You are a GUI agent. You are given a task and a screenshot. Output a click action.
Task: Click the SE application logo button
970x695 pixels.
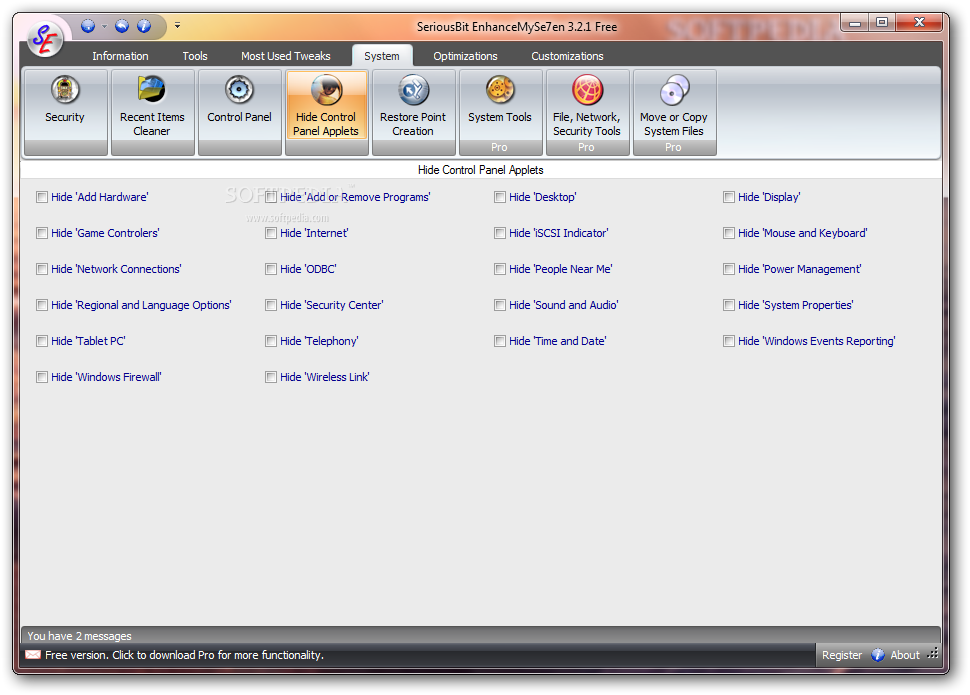(x=45, y=38)
